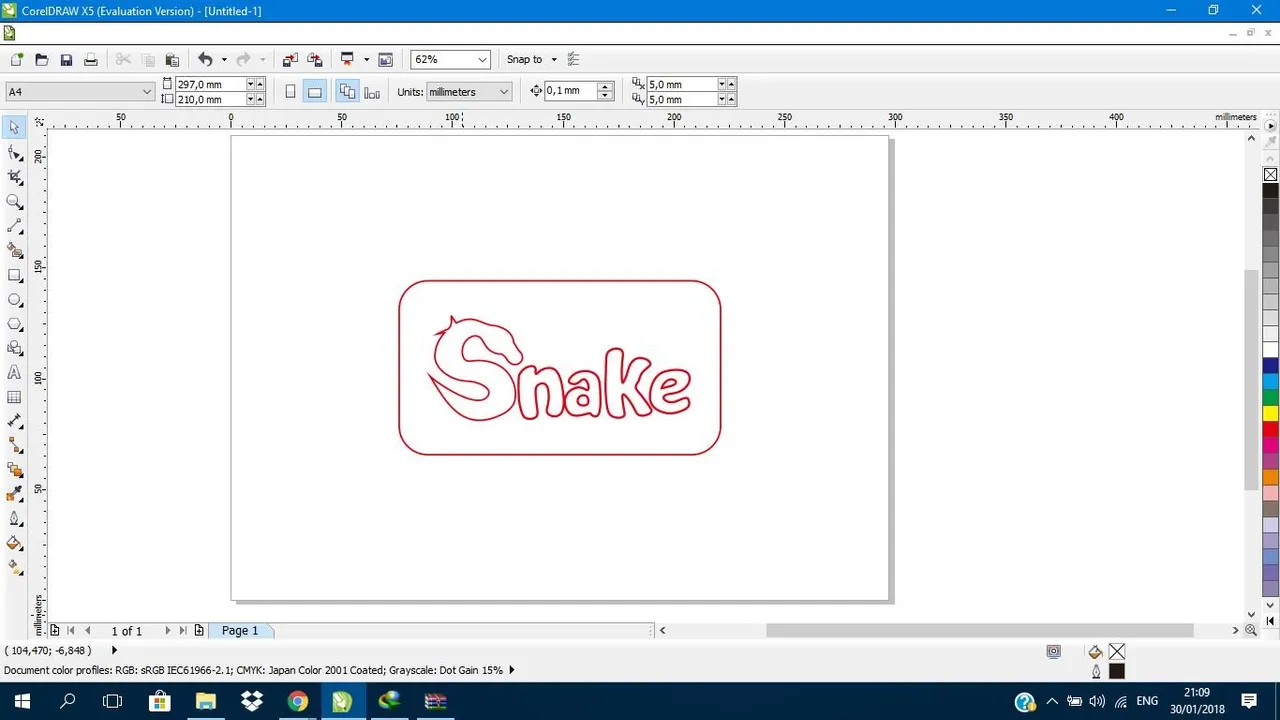Open File Explorer from taskbar
1280x720 pixels.
tap(206, 701)
